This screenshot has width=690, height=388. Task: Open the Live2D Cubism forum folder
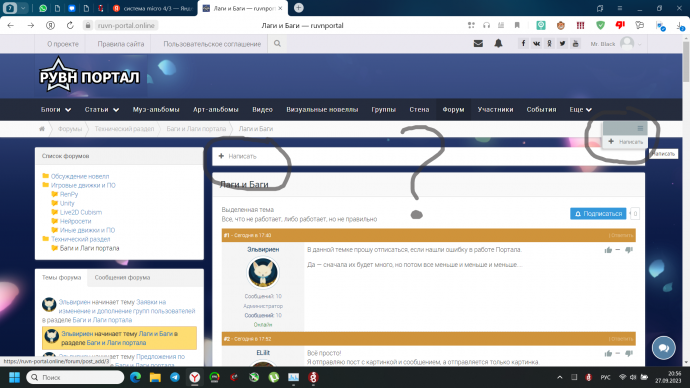point(81,212)
